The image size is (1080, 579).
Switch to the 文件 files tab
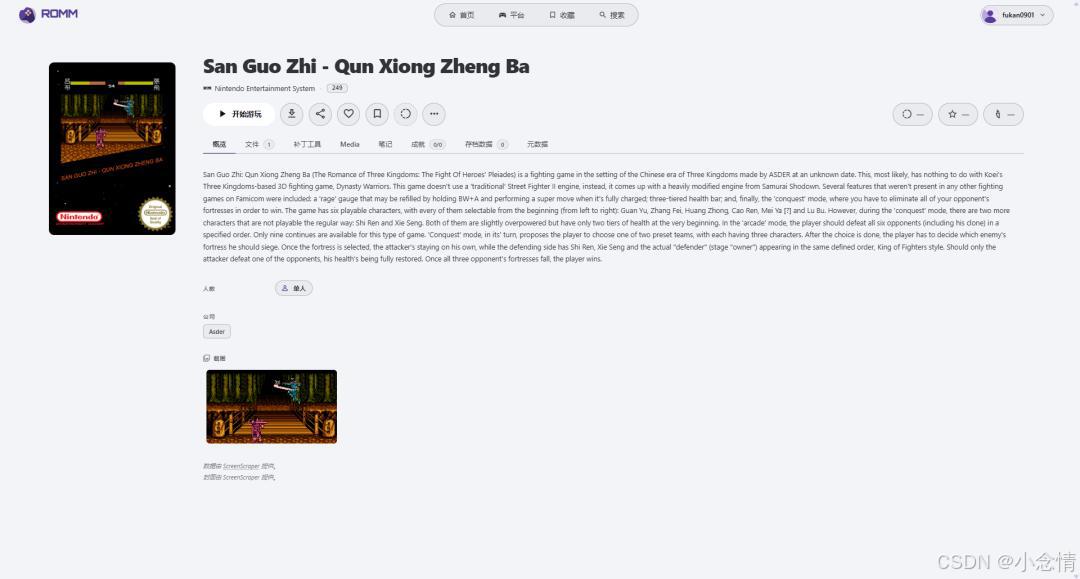coord(259,145)
